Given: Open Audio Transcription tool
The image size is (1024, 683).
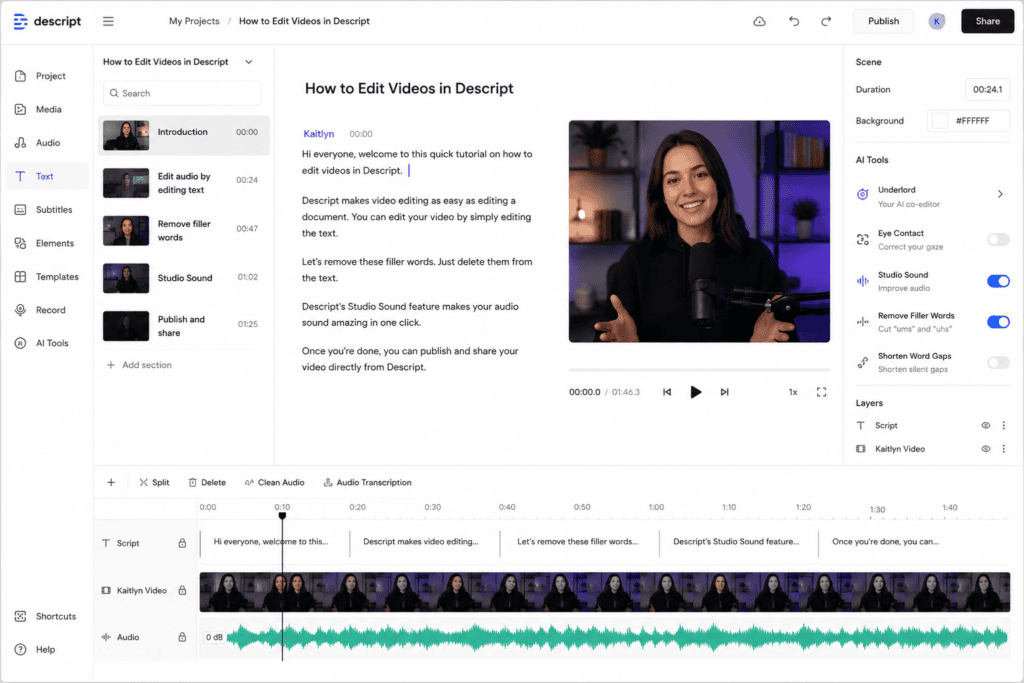Looking at the screenshot, I should [x=368, y=483].
